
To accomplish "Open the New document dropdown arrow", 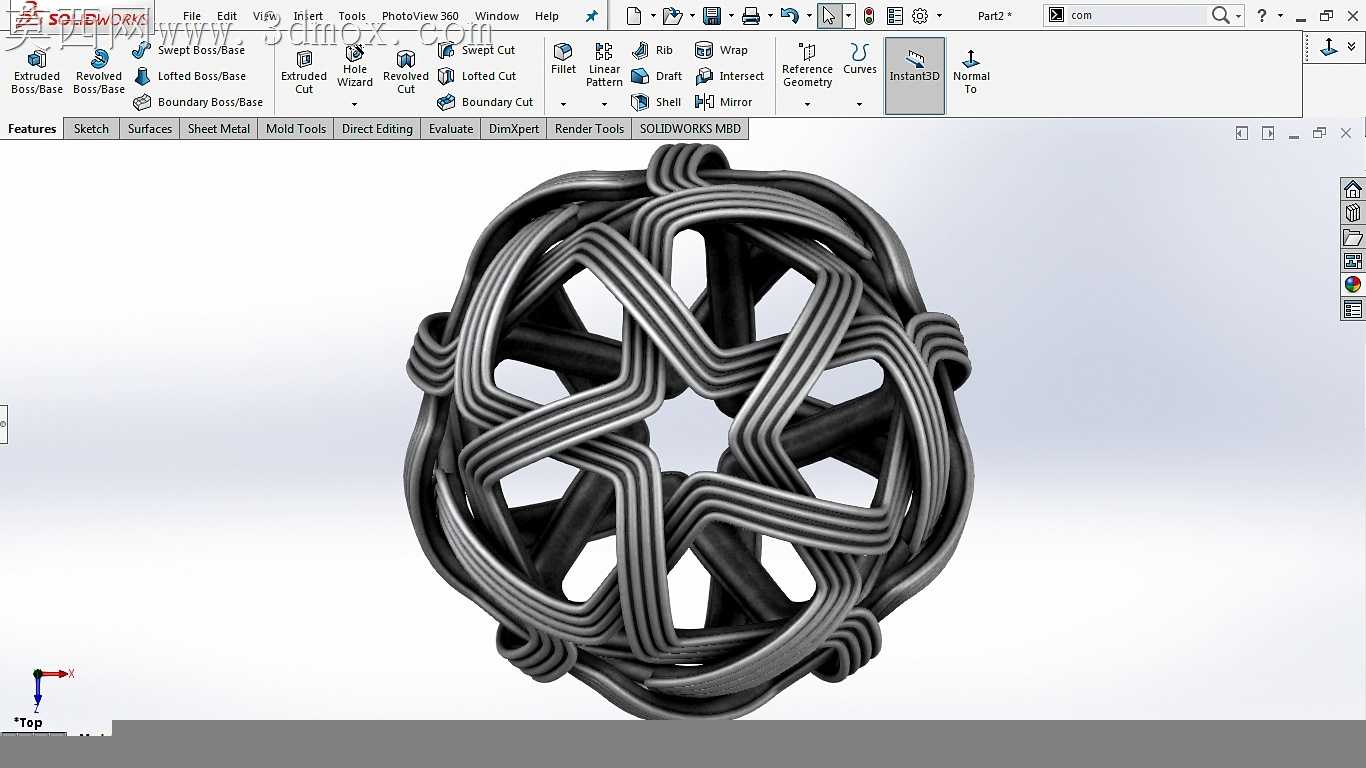I will coord(653,16).
